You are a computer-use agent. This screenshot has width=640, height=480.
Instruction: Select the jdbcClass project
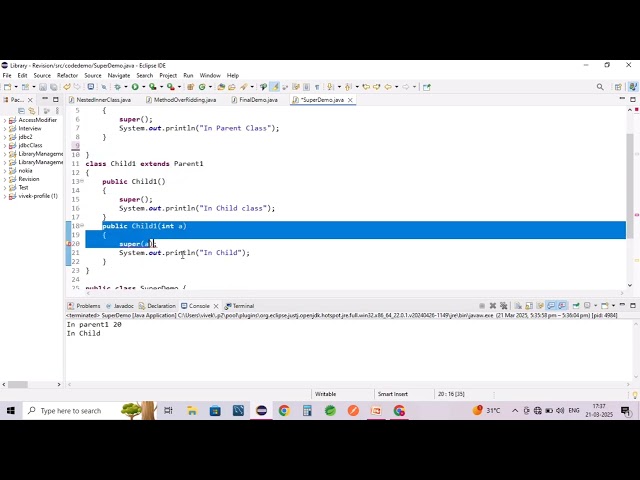pos(30,145)
